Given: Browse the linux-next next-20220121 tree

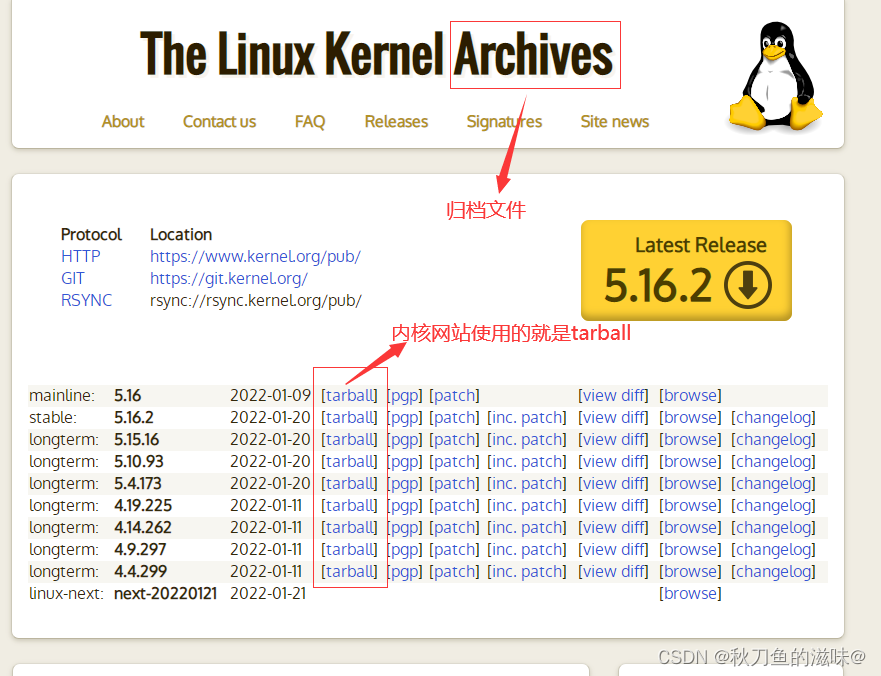Looking at the screenshot, I should (690, 593).
